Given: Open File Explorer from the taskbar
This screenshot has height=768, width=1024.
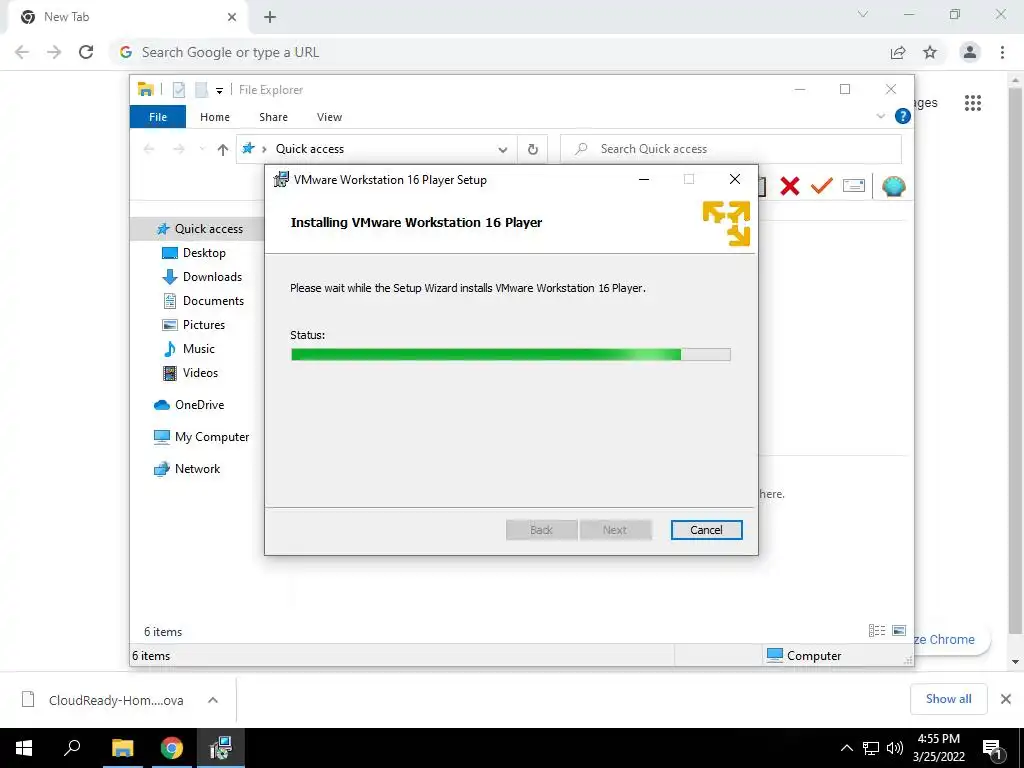Looking at the screenshot, I should pyautogui.click(x=122, y=748).
